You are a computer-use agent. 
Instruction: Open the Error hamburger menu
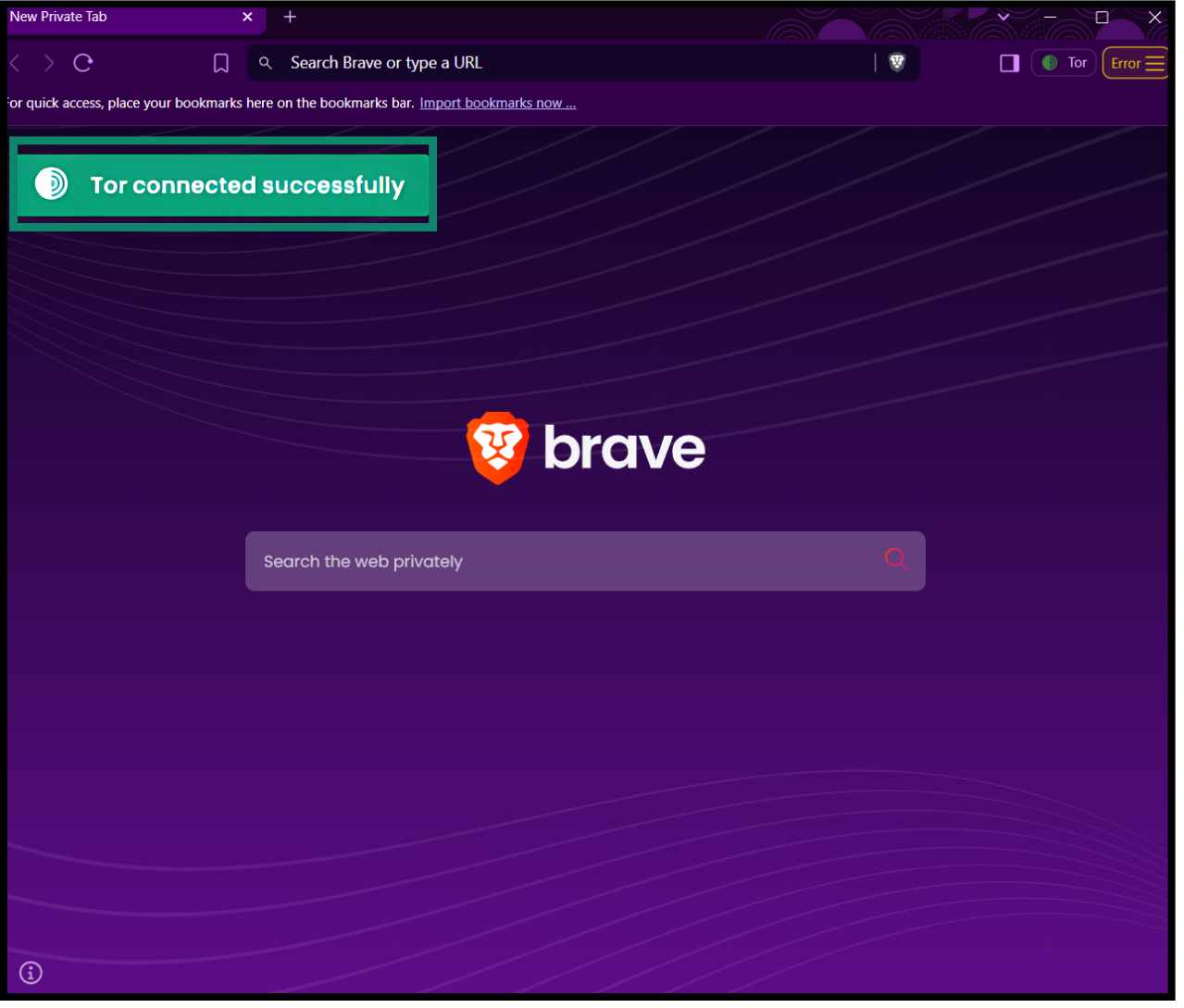(1135, 63)
